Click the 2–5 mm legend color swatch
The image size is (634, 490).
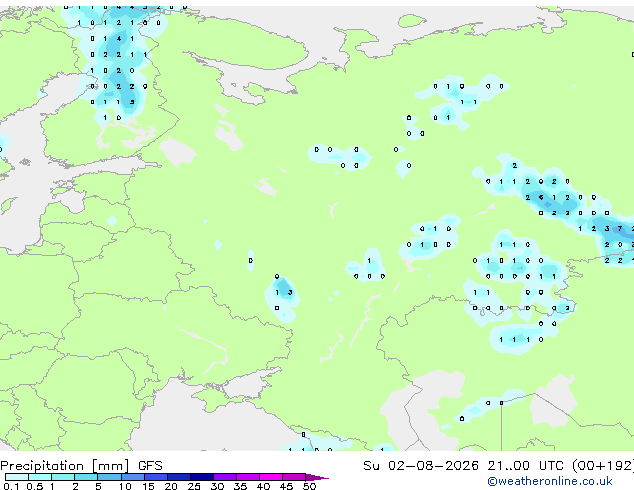pos(86,477)
